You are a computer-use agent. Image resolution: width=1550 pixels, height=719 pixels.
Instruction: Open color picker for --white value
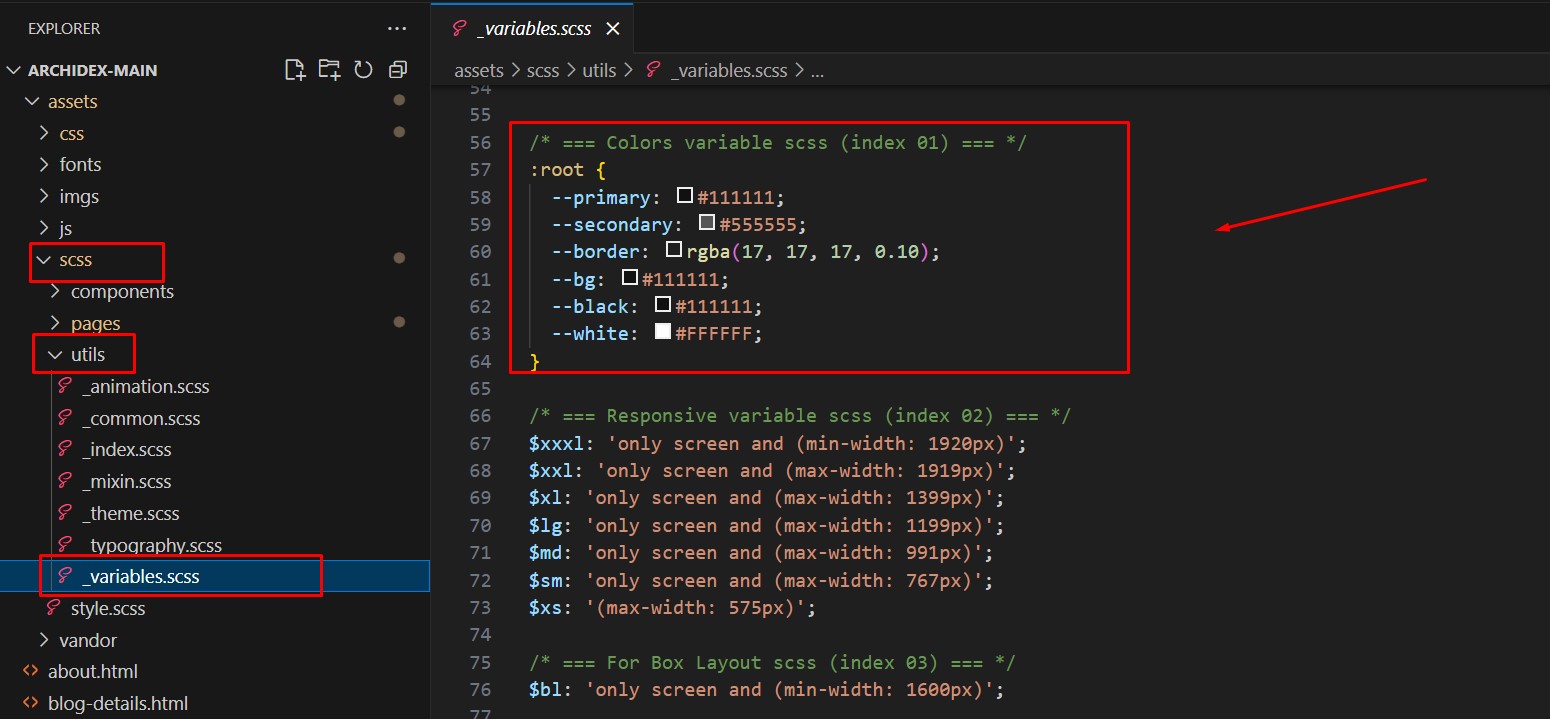coord(663,333)
